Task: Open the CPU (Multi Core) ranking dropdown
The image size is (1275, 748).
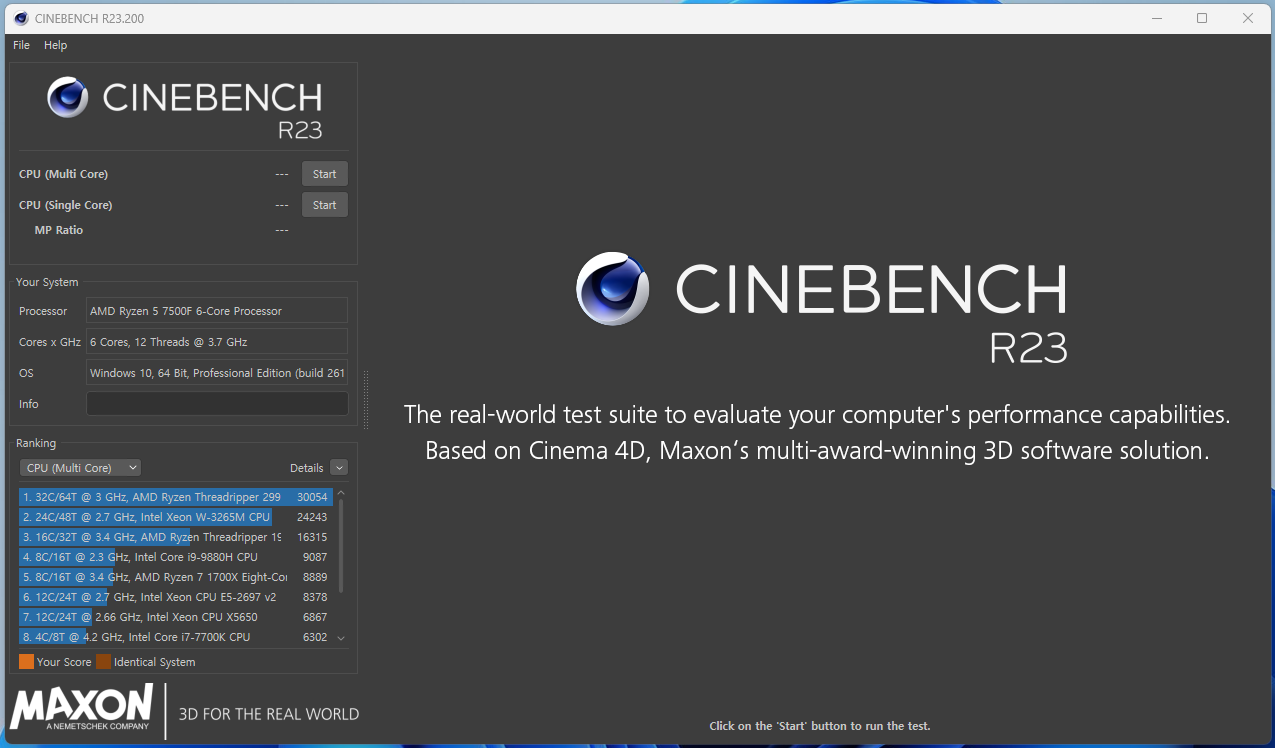Action: point(80,468)
